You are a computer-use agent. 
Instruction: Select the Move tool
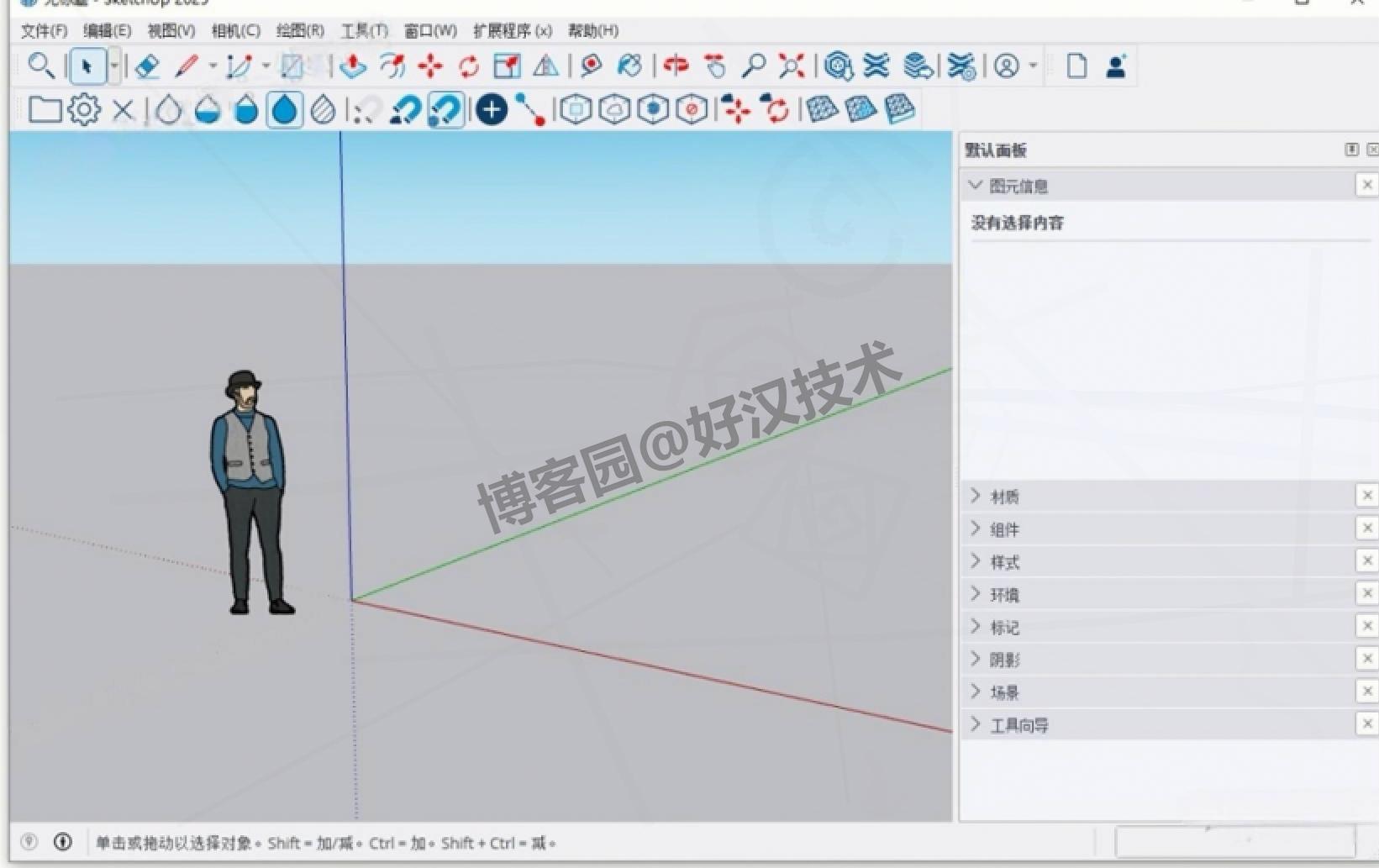(x=429, y=66)
